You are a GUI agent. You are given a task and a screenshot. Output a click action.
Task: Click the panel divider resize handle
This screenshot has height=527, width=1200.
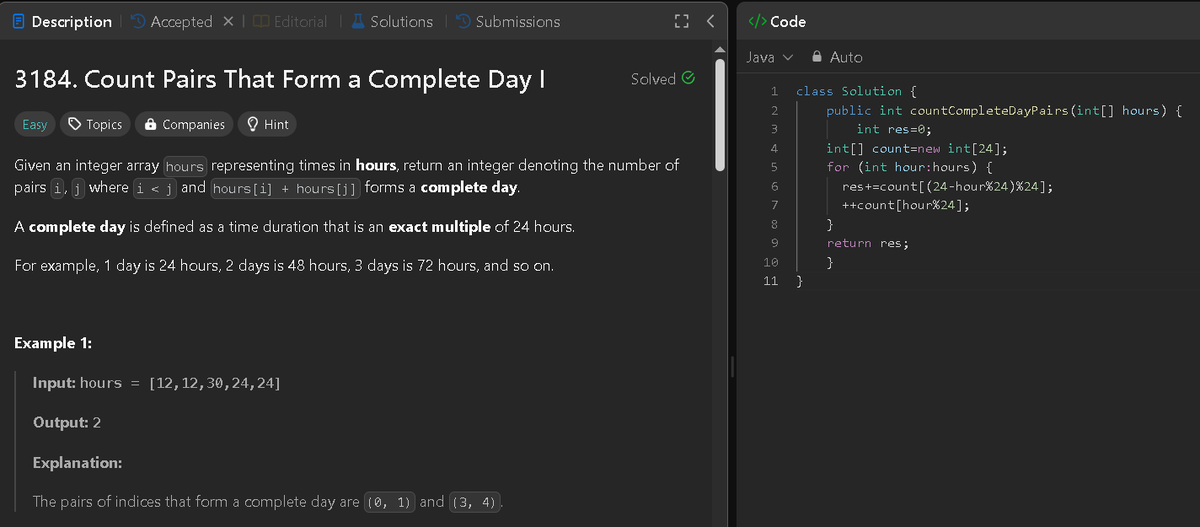(x=733, y=368)
